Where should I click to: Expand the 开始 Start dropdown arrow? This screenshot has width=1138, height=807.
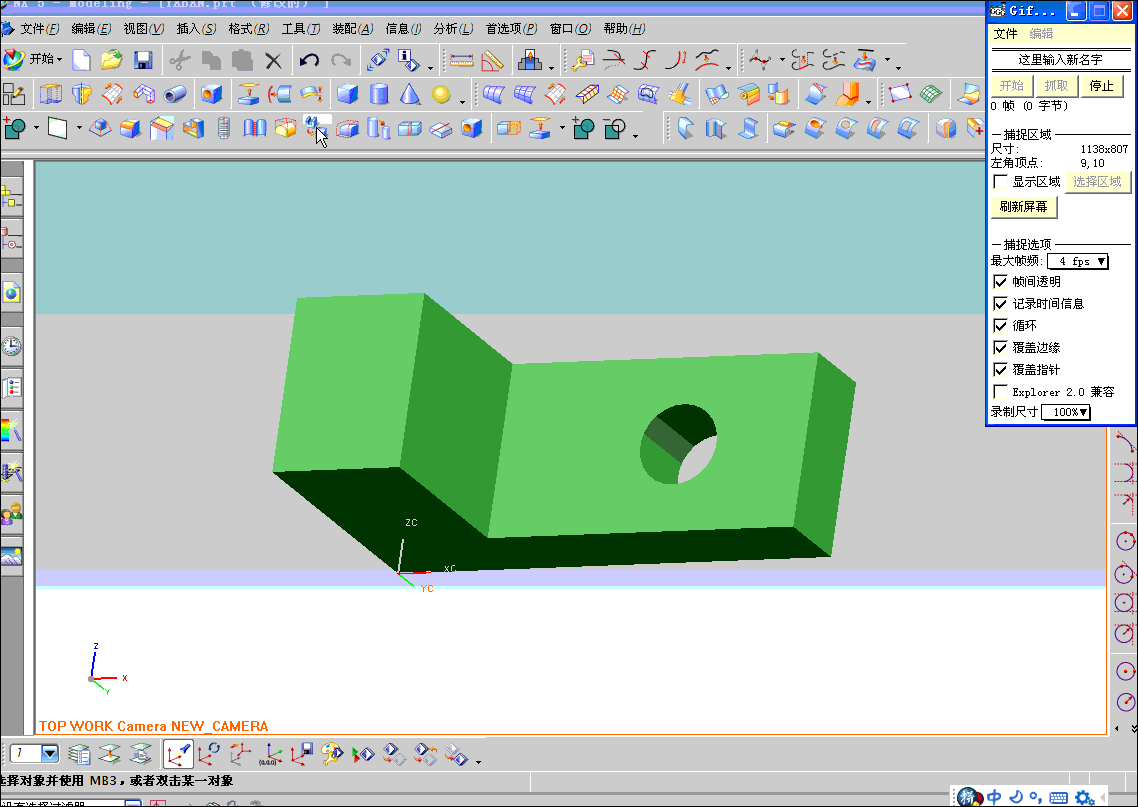[60, 60]
